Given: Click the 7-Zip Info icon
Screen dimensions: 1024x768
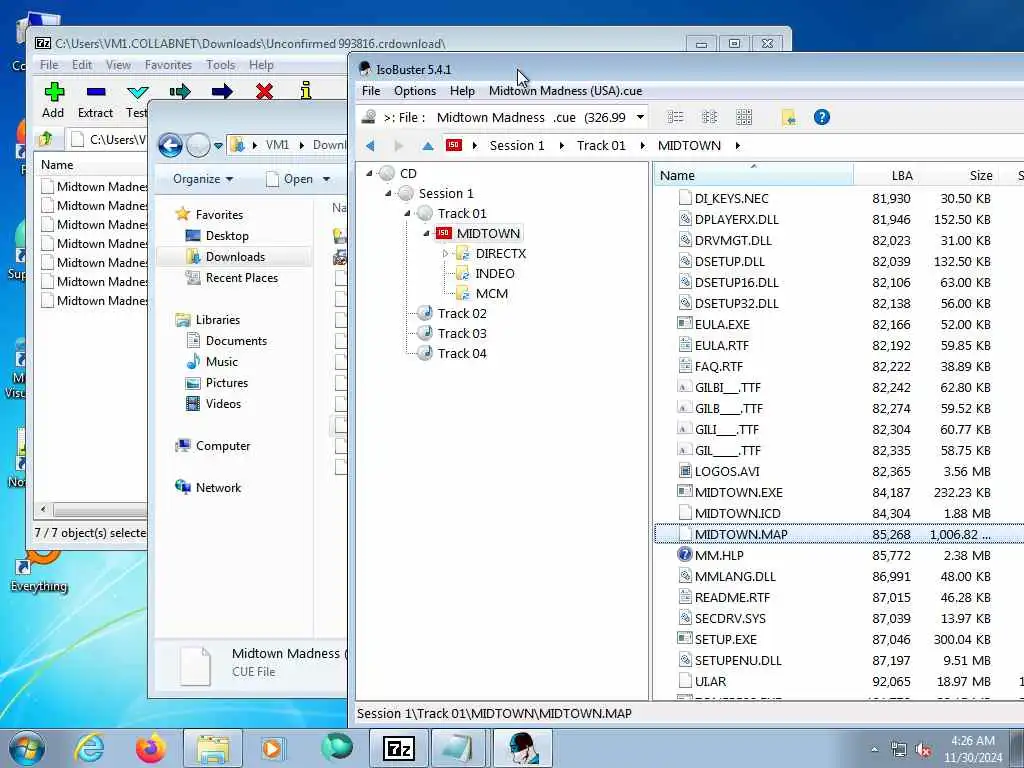Looking at the screenshot, I should coord(306,91).
